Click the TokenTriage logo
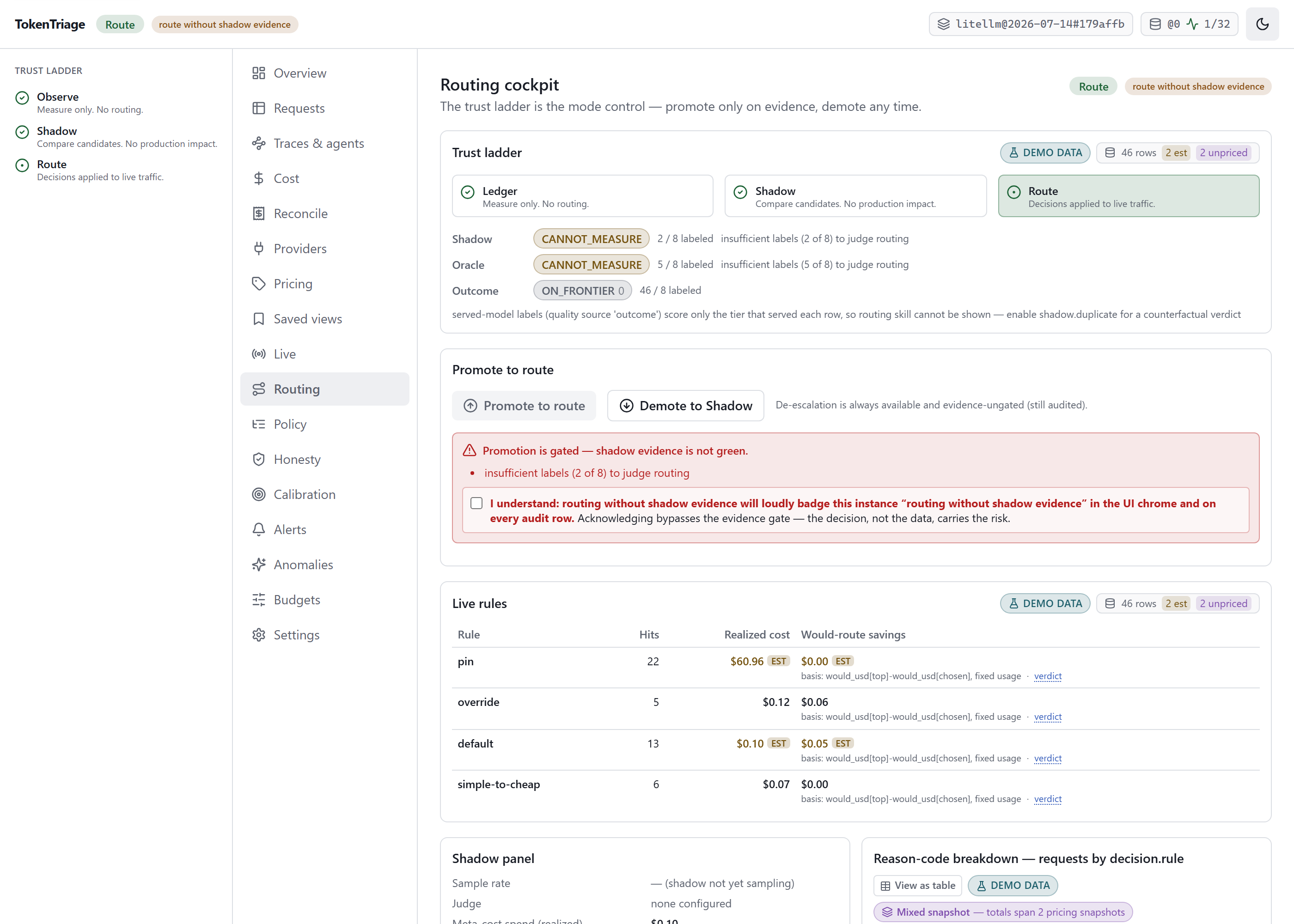 [50, 24]
